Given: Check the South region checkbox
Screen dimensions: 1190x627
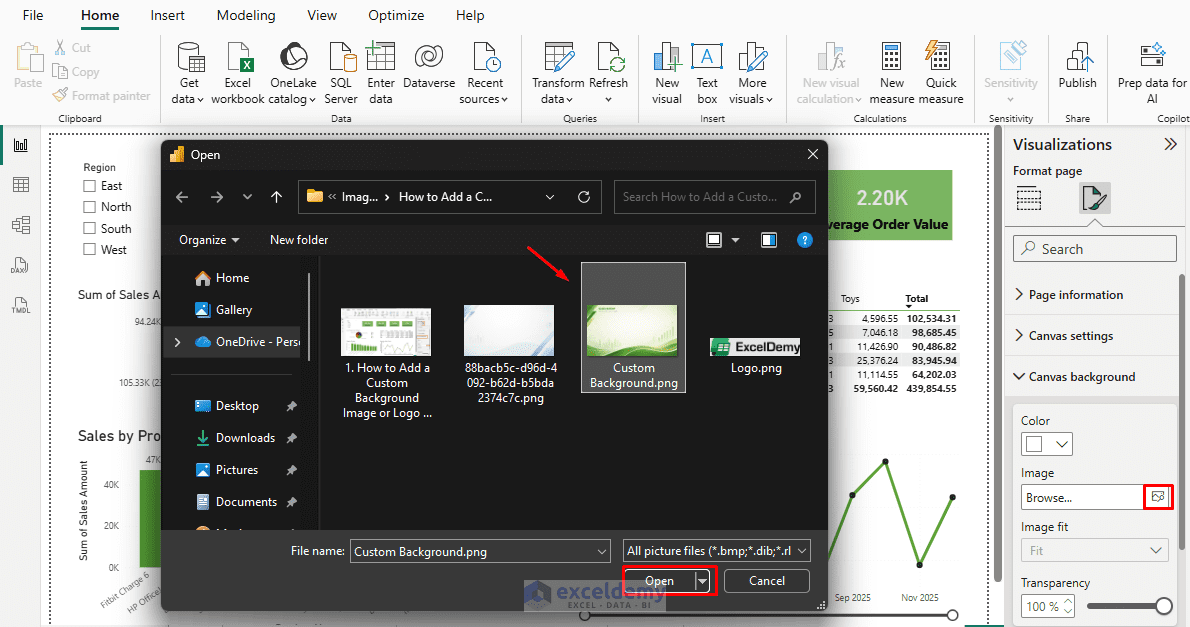Looking at the screenshot, I should tap(90, 228).
